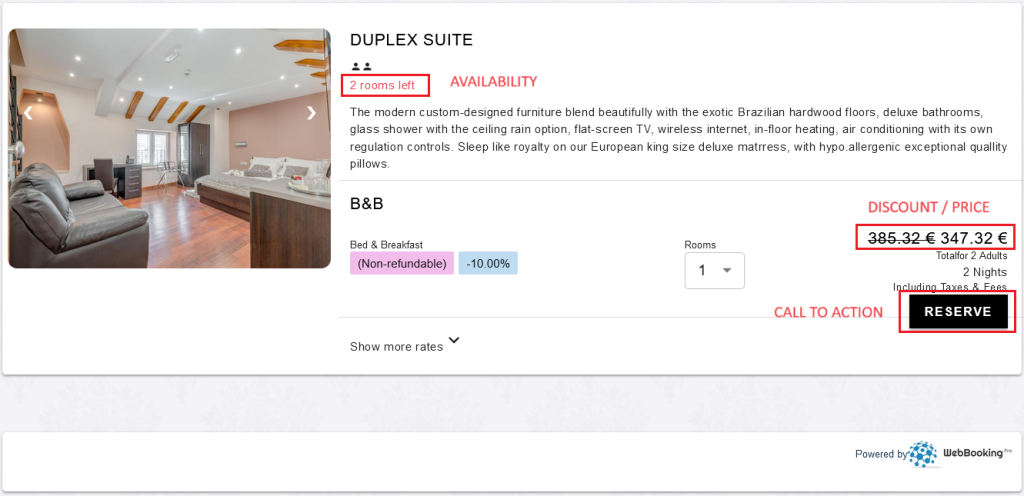Viewport: 1024px width, 496px height.
Task: Open the Rooms quantity dropdown
Action: coord(714,270)
